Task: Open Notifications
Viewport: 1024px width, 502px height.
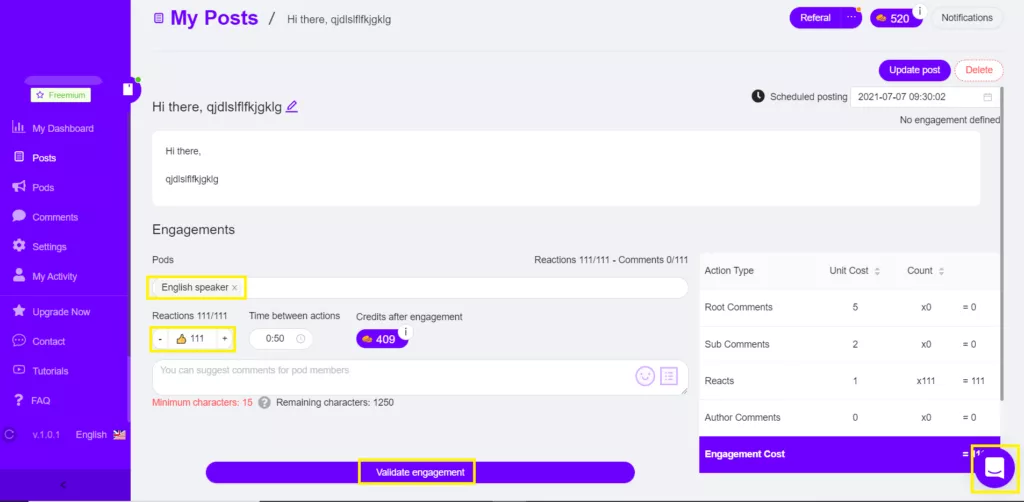Action: [x=967, y=18]
